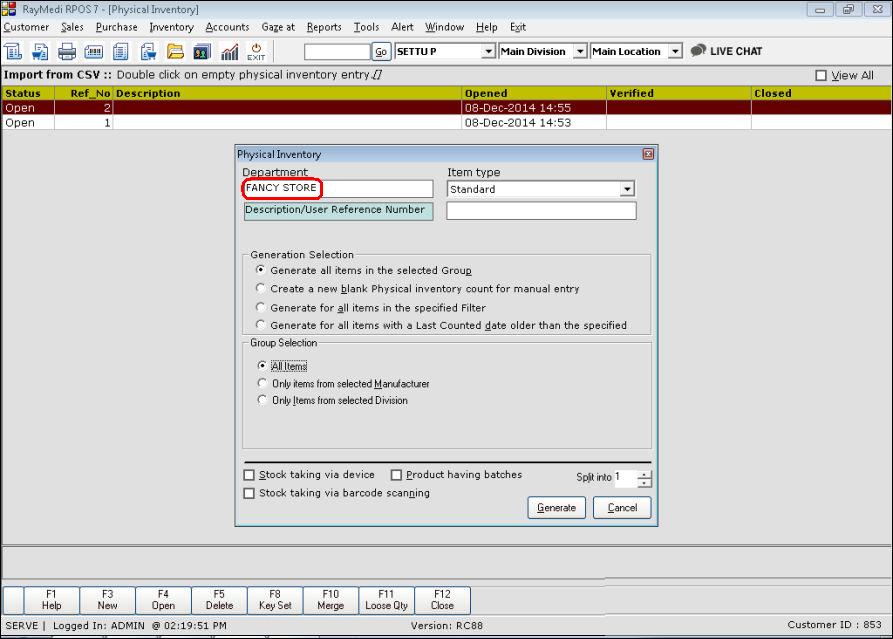The width and height of the screenshot is (893, 639).
Task: Select Generate all items in selected Group
Action: pyautogui.click(x=260, y=270)
